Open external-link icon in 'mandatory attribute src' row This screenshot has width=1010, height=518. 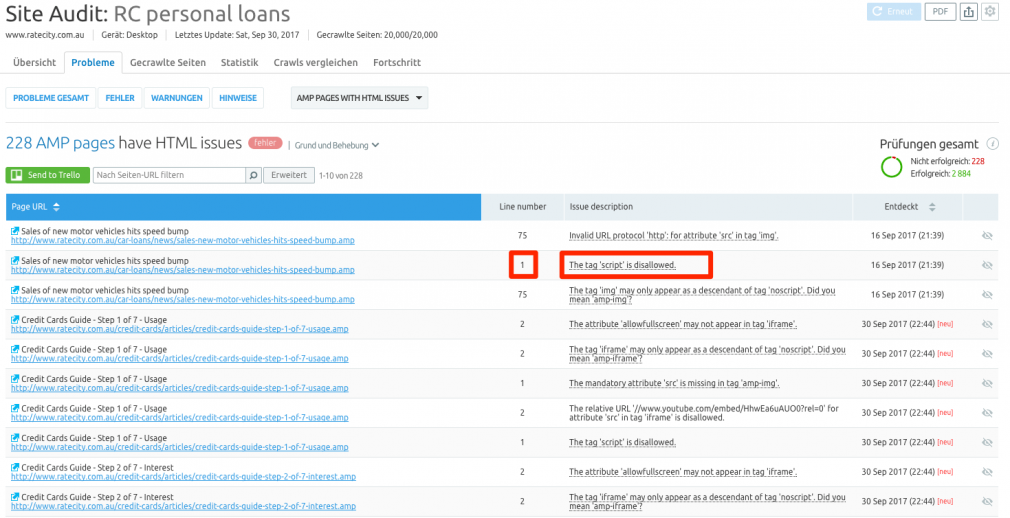15,379
